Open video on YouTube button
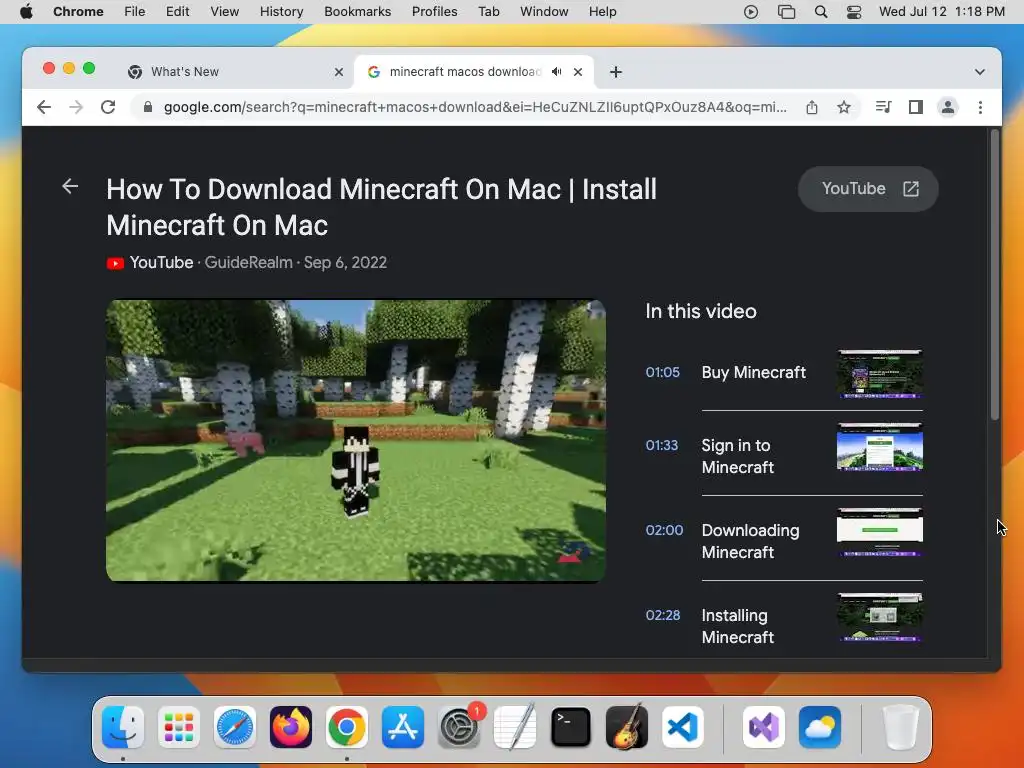 point(869,189)
